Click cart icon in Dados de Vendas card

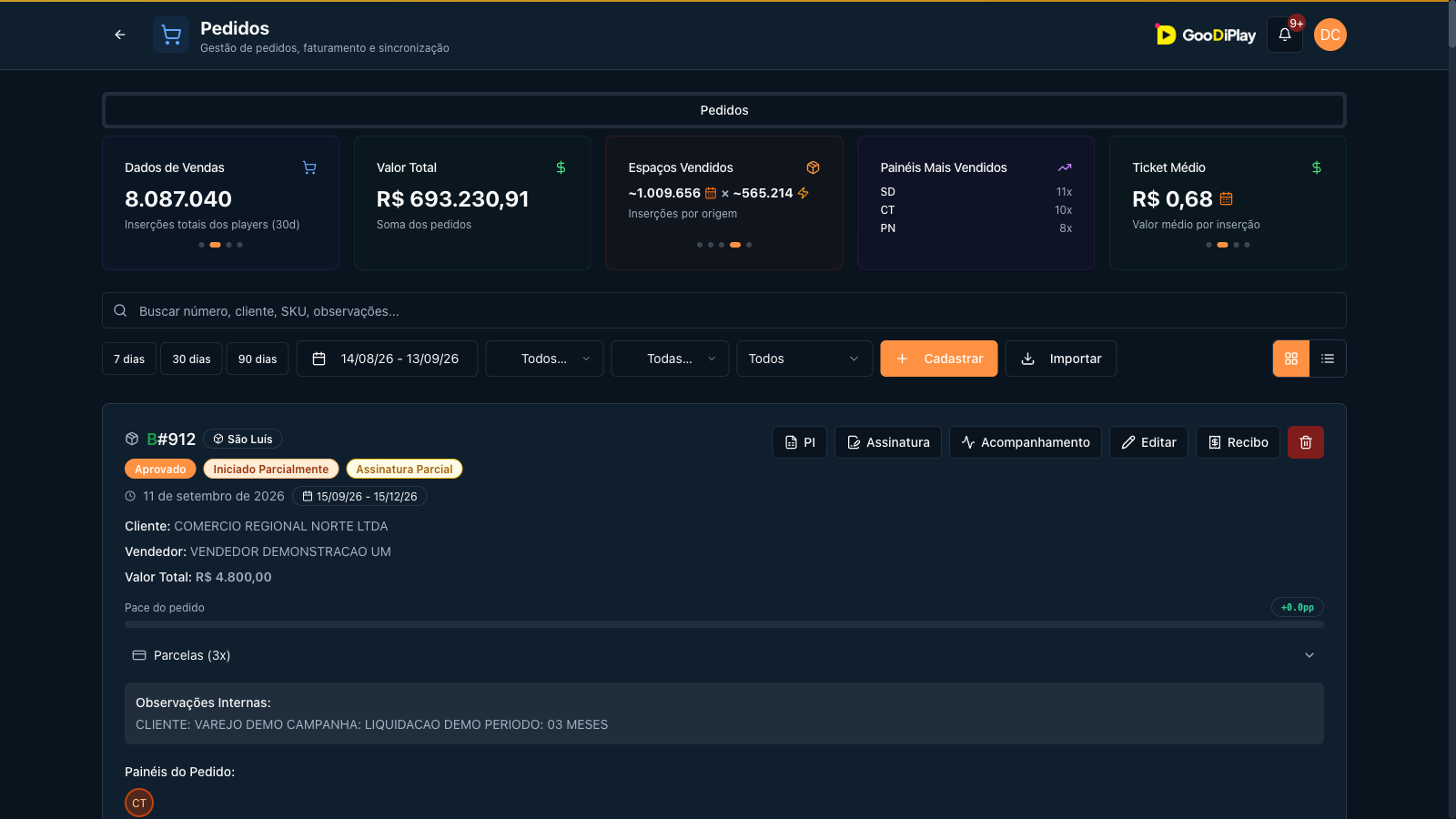309,167
